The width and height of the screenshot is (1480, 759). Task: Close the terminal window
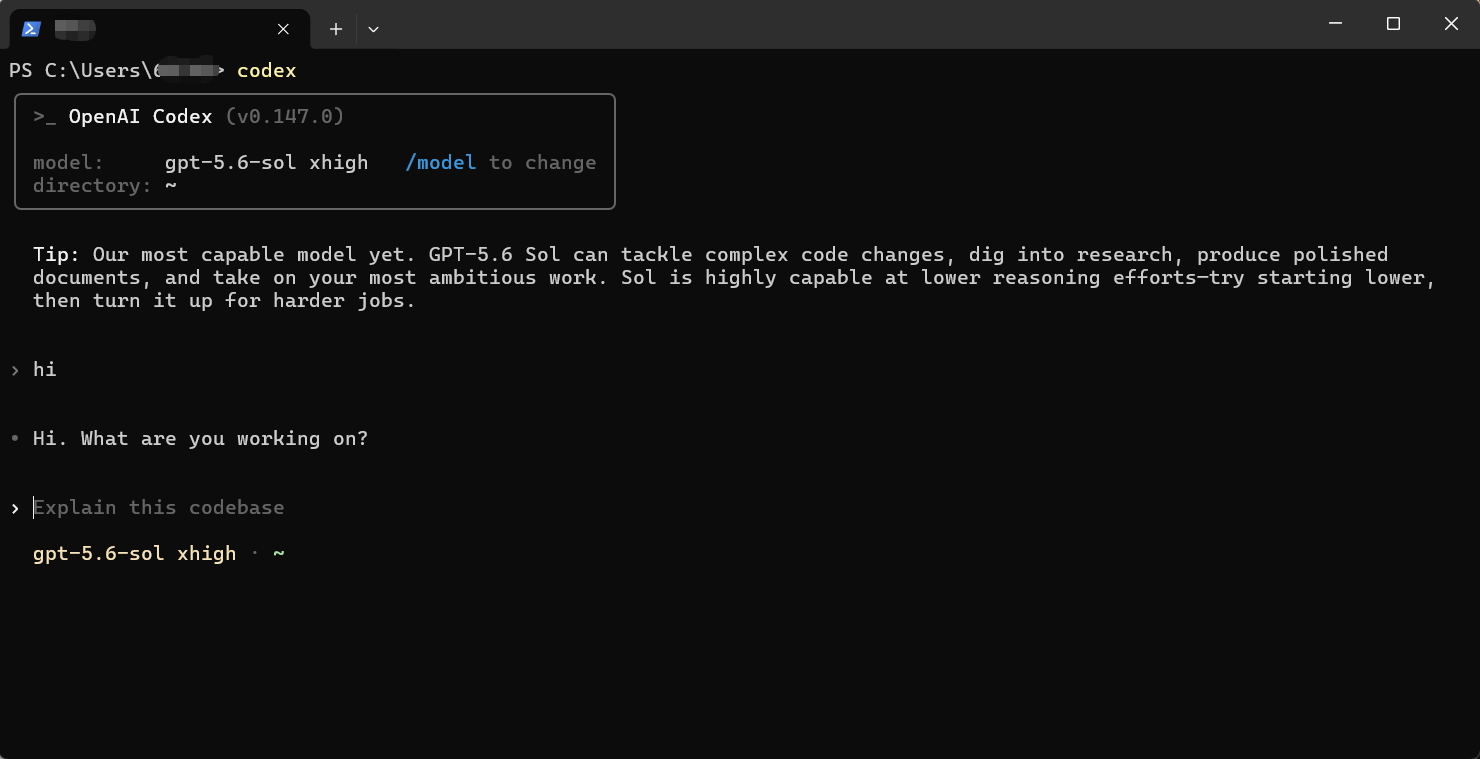pos(1451,24)
